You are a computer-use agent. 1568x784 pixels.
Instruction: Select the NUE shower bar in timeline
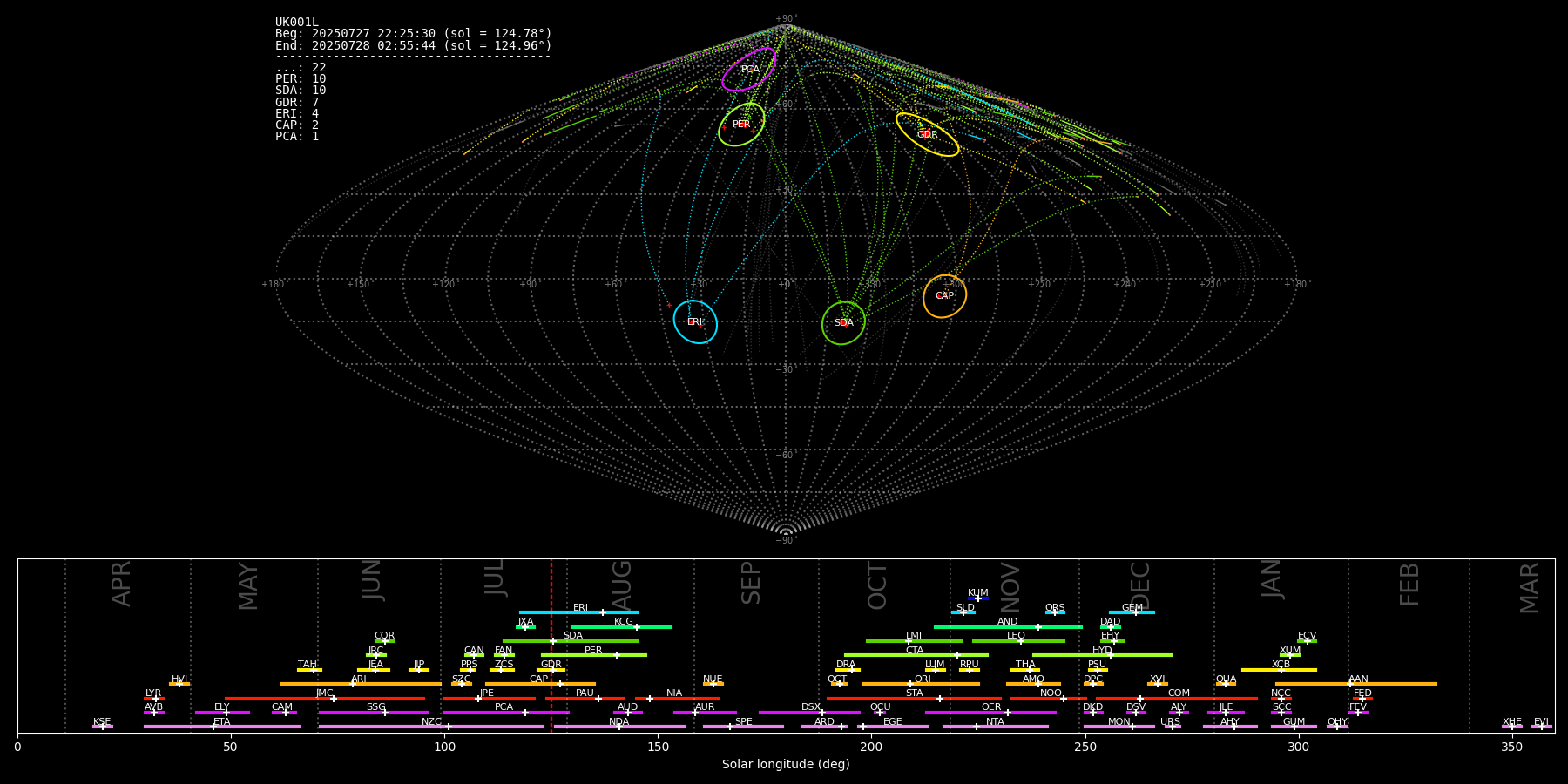coord(713,684)
